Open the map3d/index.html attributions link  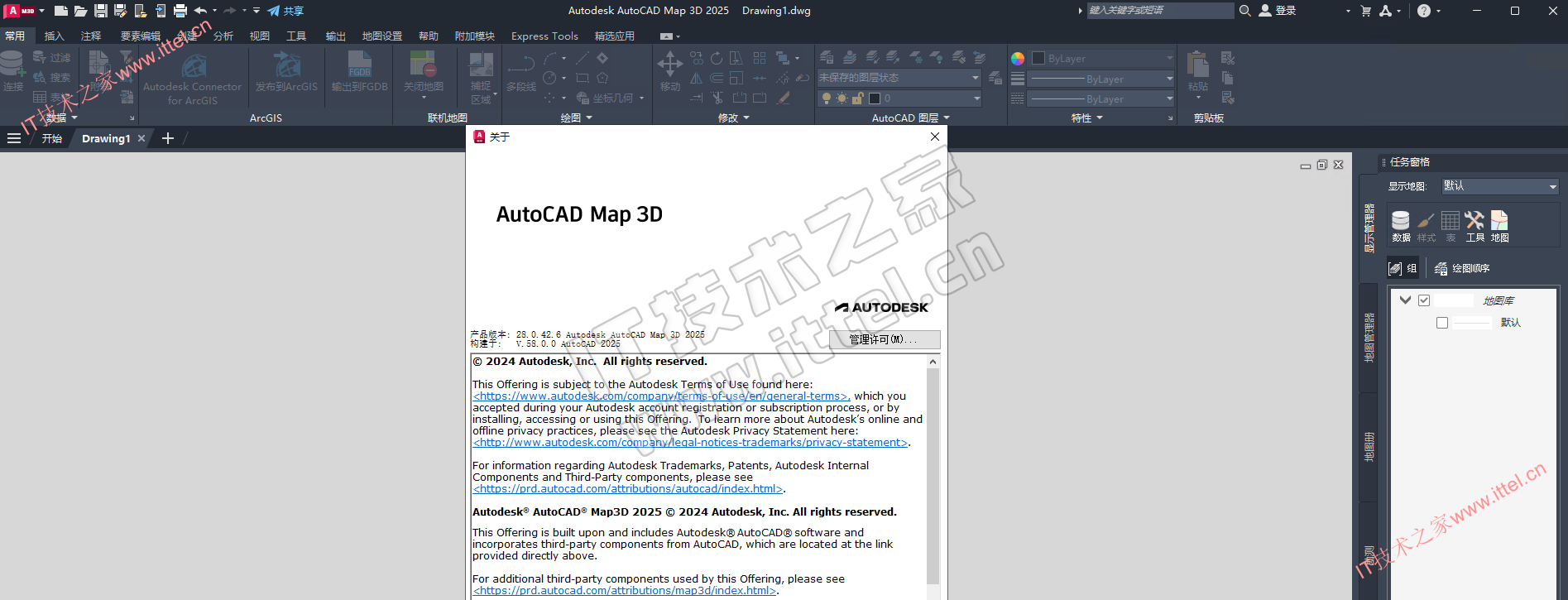[x=625, y=591]
